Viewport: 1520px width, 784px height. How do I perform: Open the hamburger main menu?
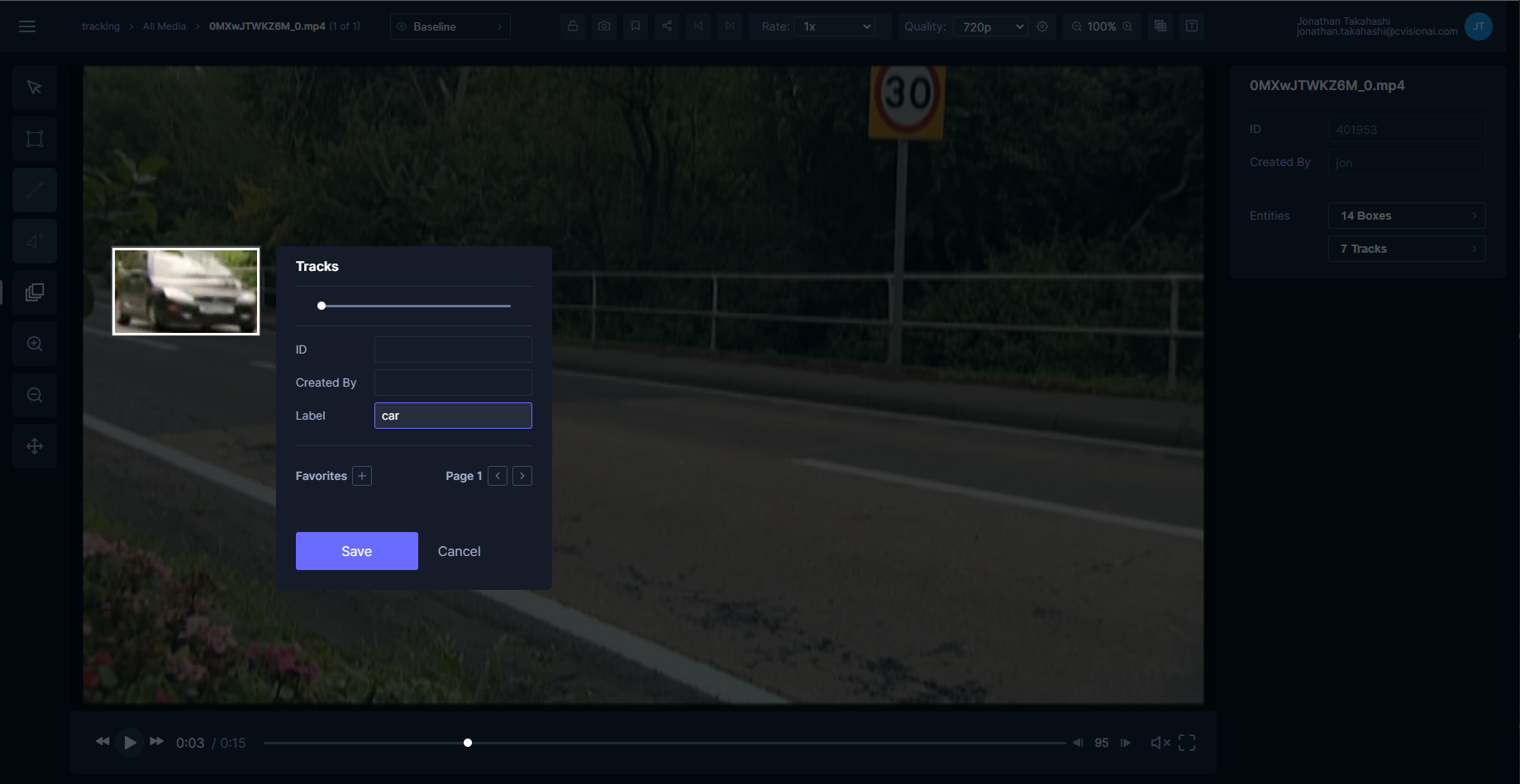[27, 26]
